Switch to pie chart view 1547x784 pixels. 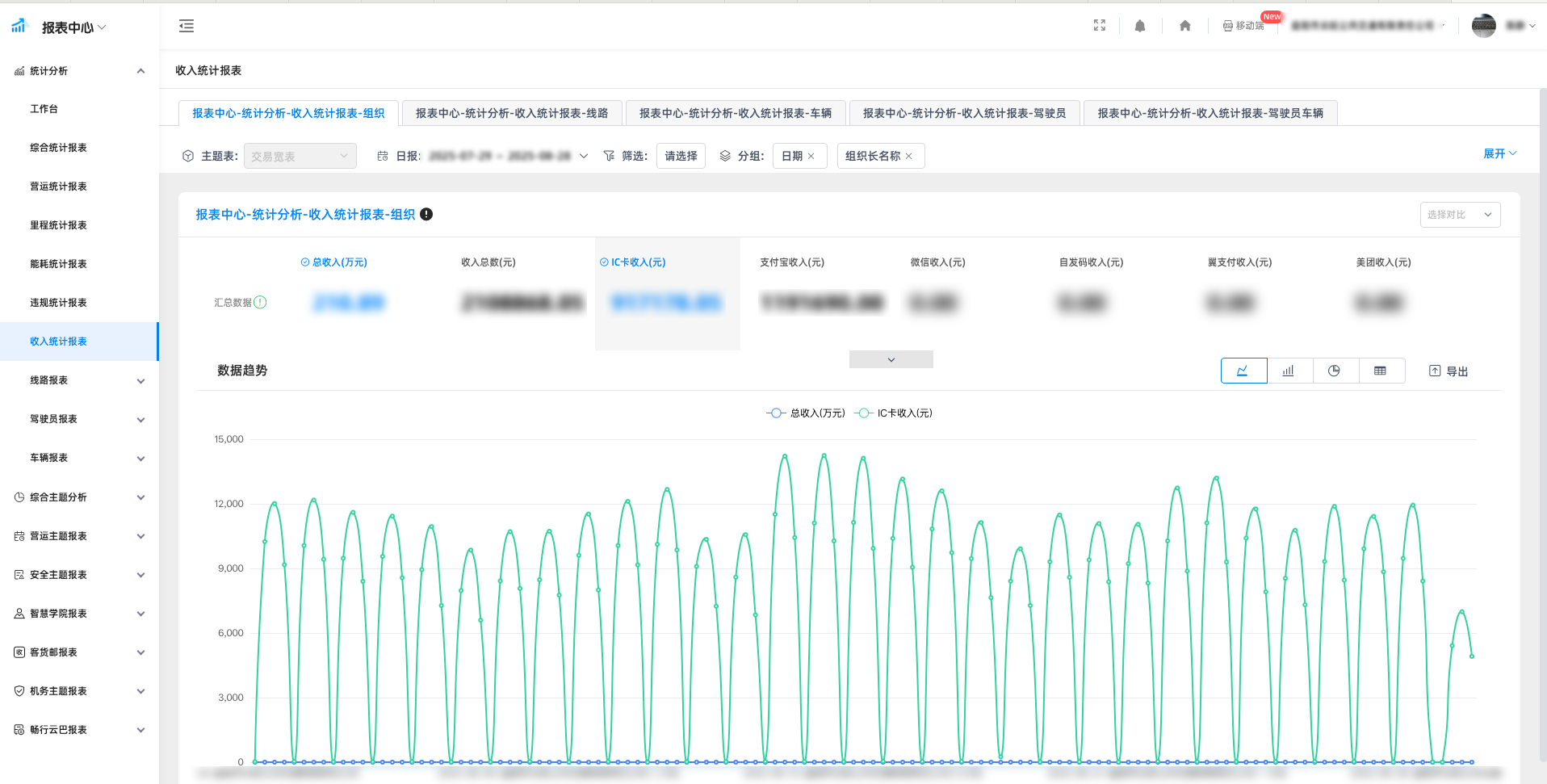coord(1335,371)
